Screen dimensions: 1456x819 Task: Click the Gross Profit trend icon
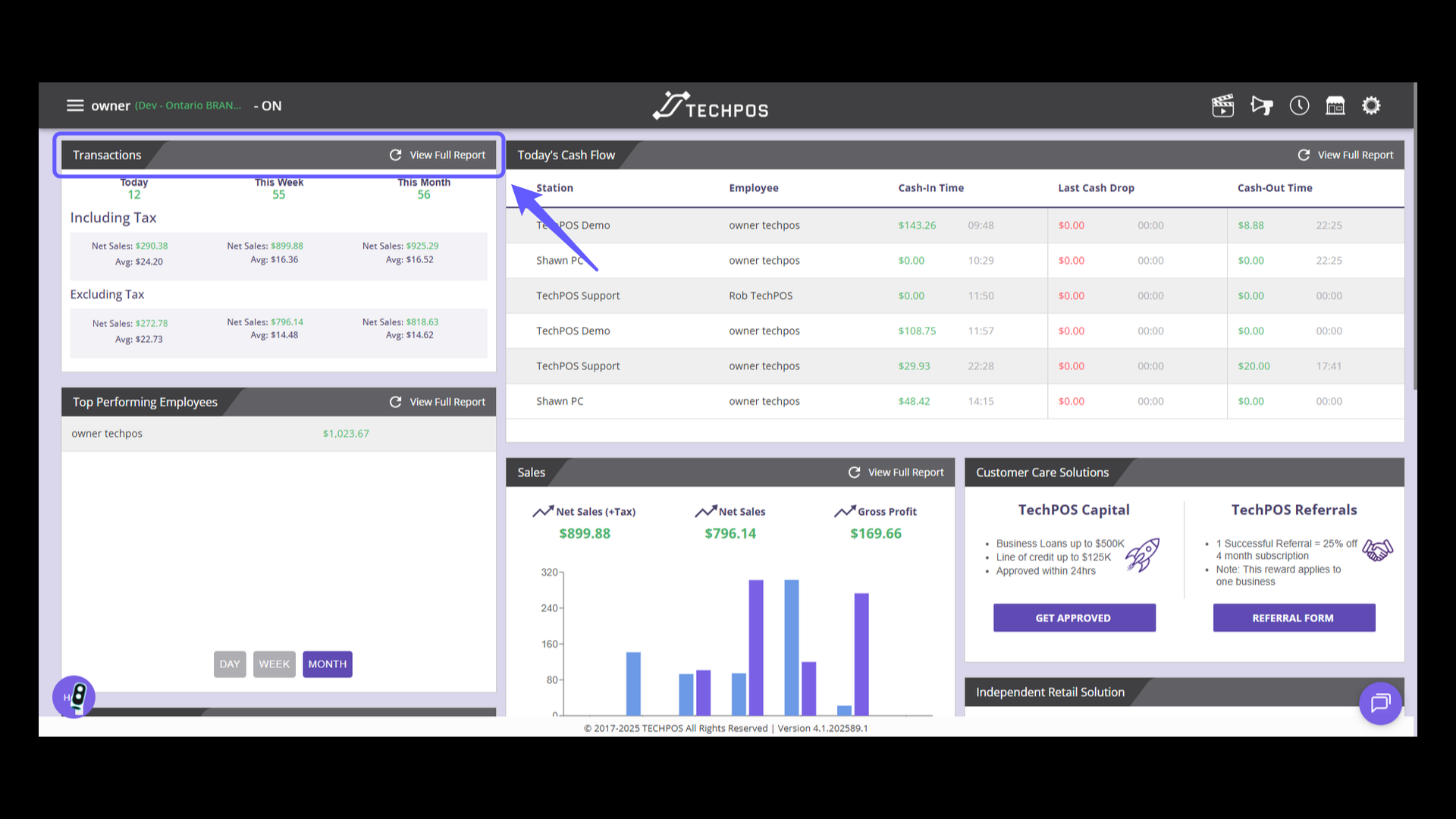[845, 512]
